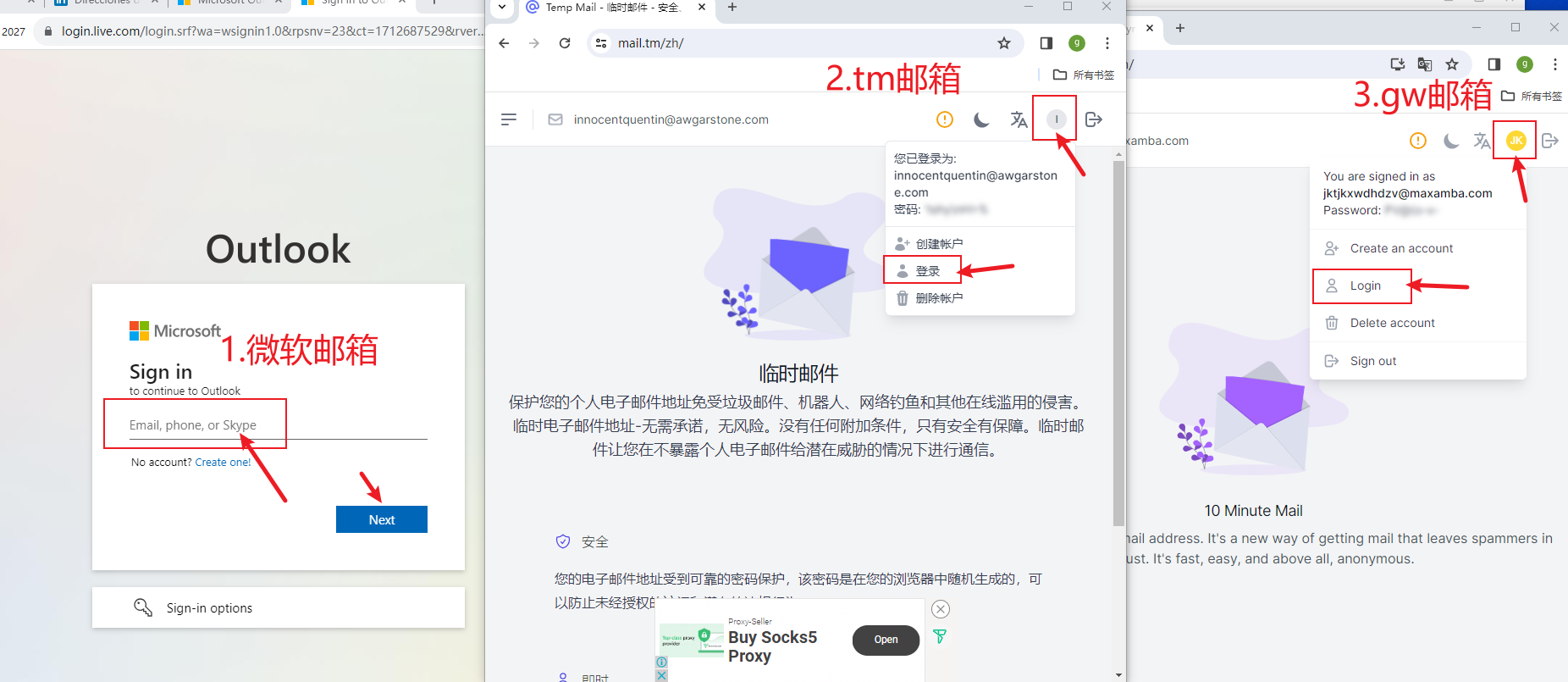Toggle dark mode moon icon in mail.tm

[981, 119]
